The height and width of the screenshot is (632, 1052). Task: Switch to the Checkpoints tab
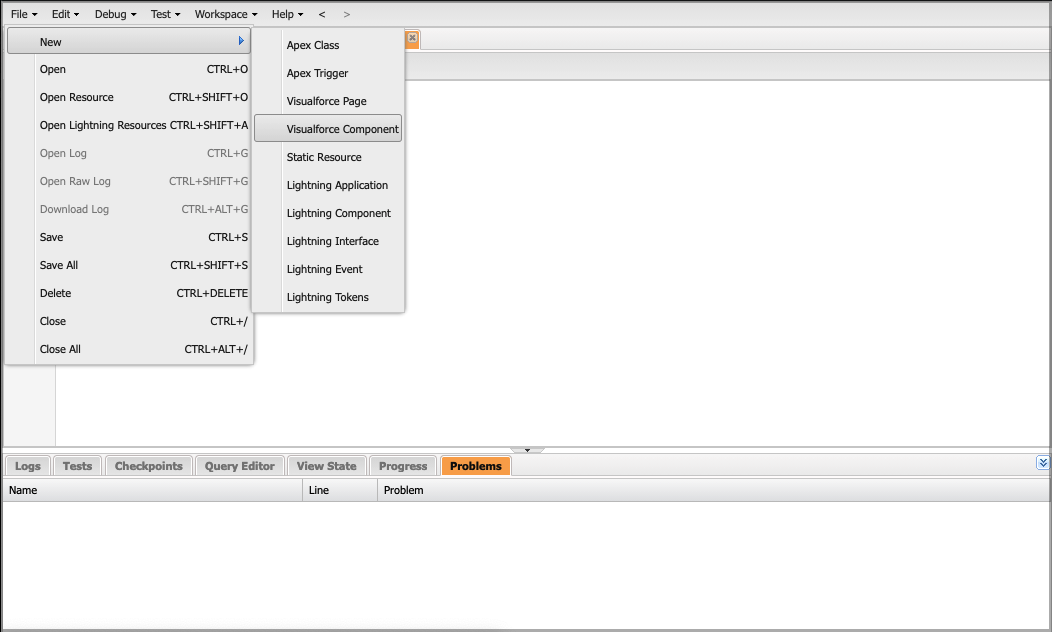pyautogui.click(x=148, y=466)
